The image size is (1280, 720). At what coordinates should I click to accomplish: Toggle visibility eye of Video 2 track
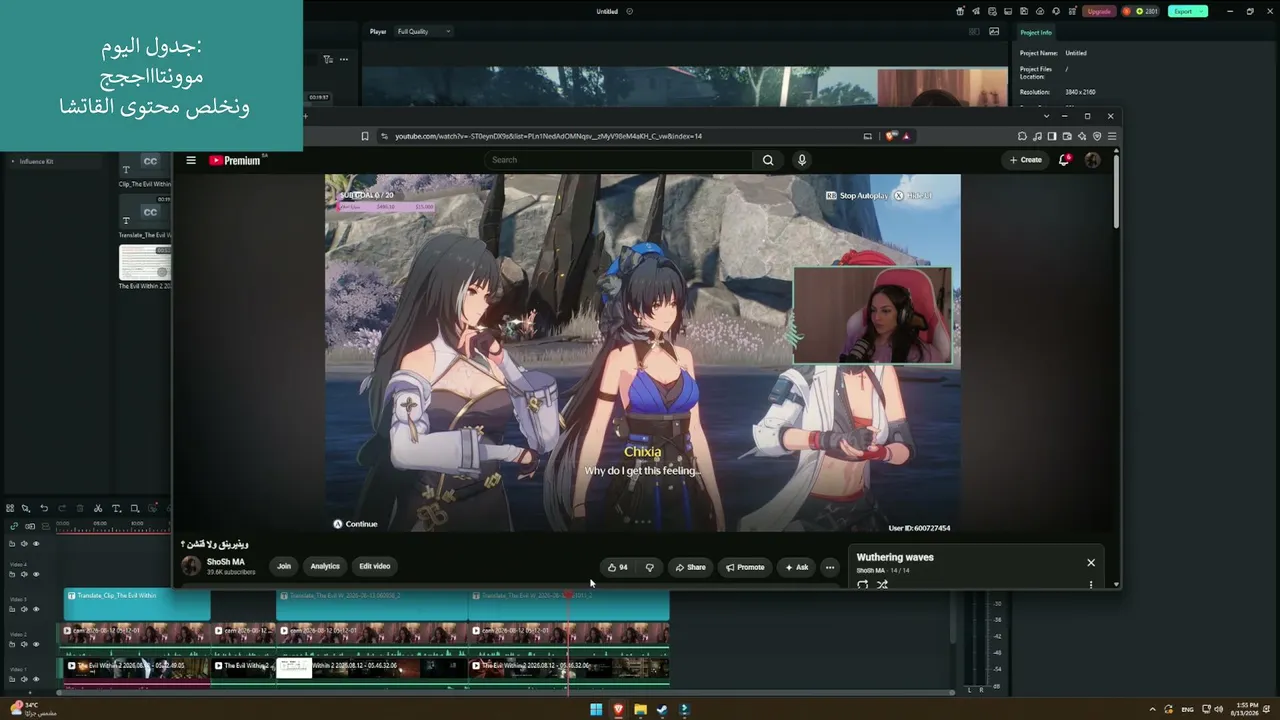pos(36,644)
